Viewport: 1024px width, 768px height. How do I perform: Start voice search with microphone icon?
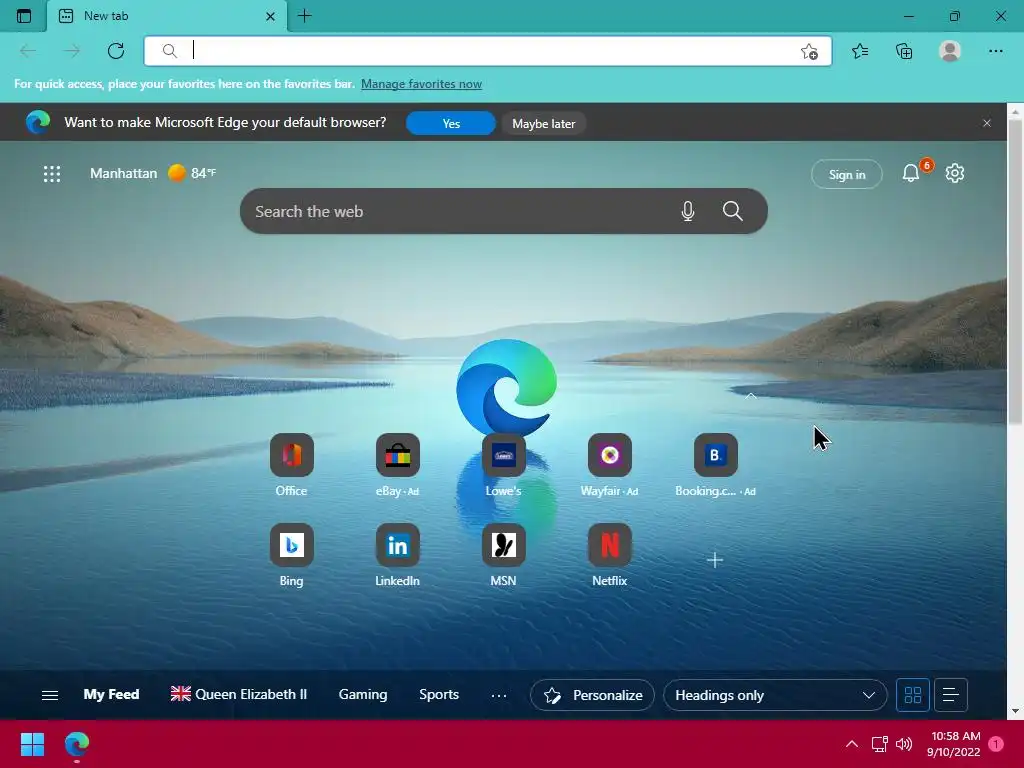point(688,211)
